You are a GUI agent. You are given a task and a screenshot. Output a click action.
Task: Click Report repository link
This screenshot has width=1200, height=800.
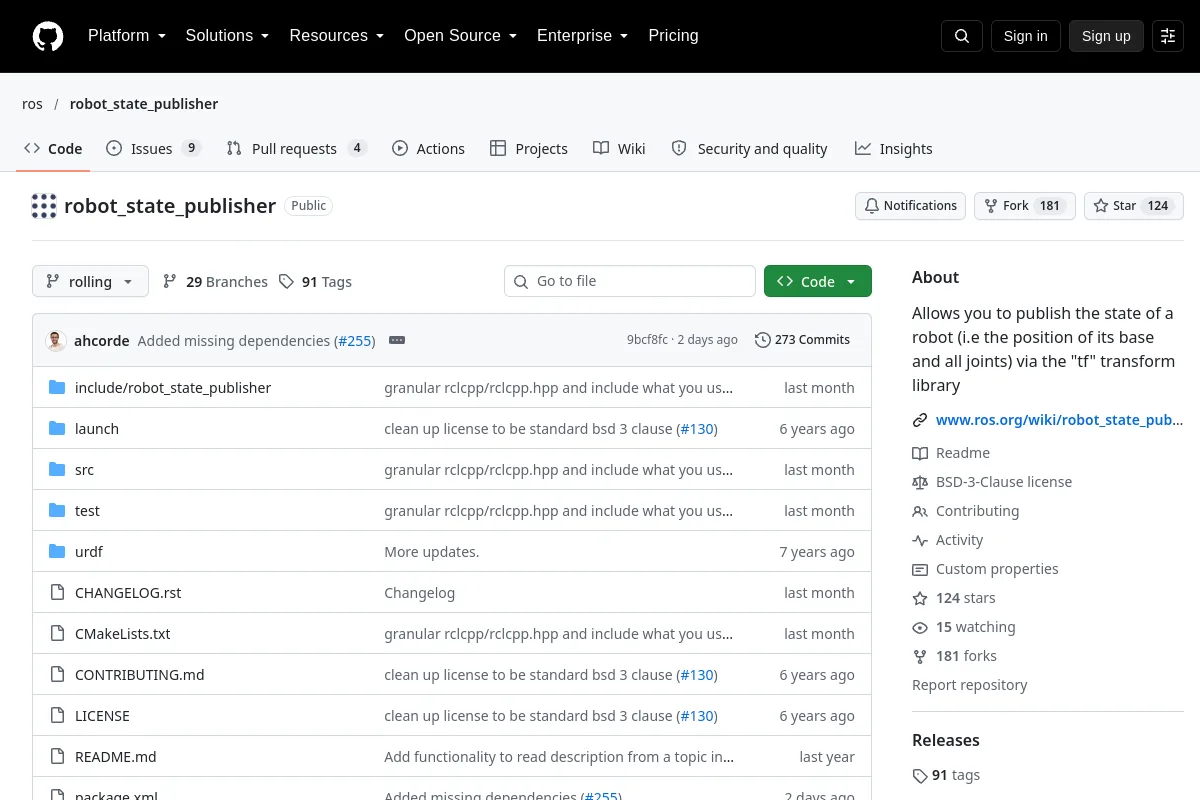(x=969, y=685)
